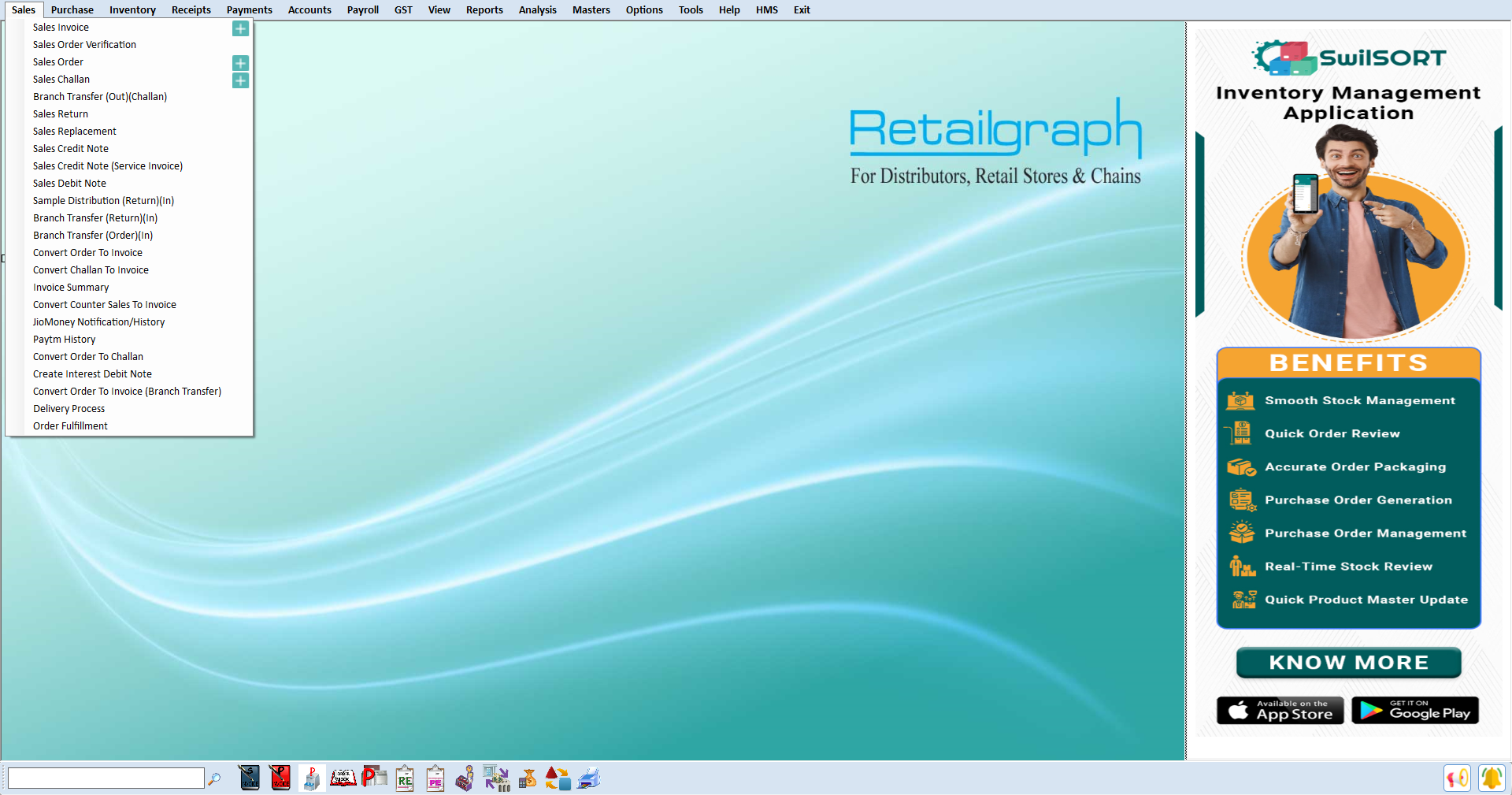Open the Tools menu
Image resolution: width=1512 pixels, height=795 pixels.
click(691, 9)
